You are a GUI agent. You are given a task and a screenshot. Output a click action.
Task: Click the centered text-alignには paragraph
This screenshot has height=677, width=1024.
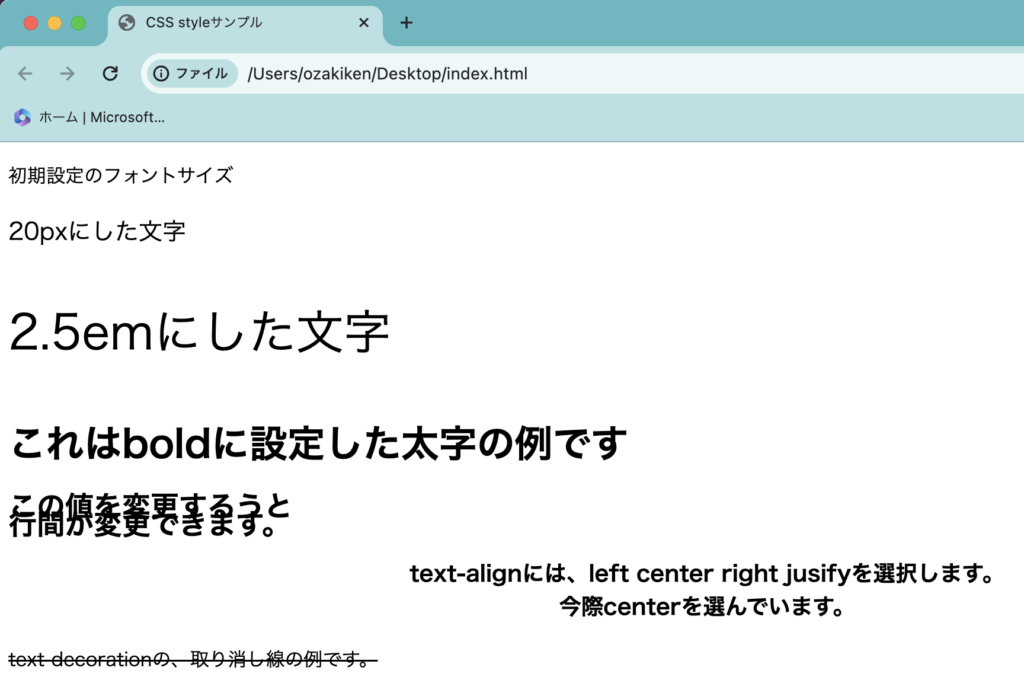click(700, 574)
